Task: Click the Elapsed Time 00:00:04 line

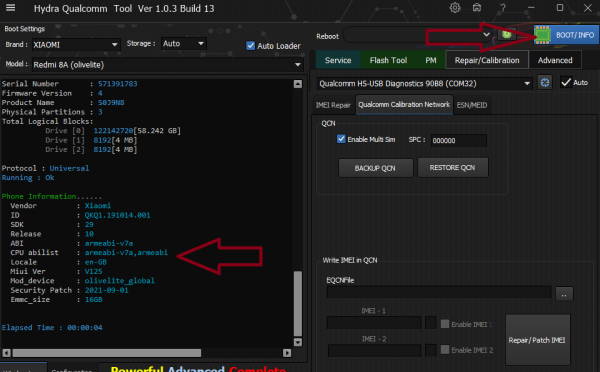Action: (52, 328)
